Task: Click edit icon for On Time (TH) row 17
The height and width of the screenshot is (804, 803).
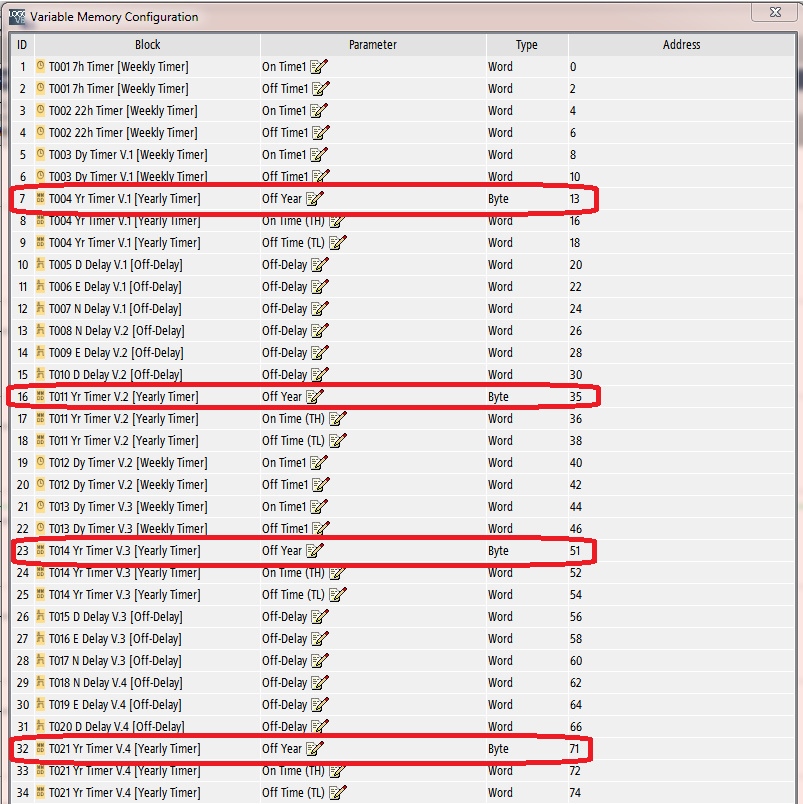Action: (337, 419)
